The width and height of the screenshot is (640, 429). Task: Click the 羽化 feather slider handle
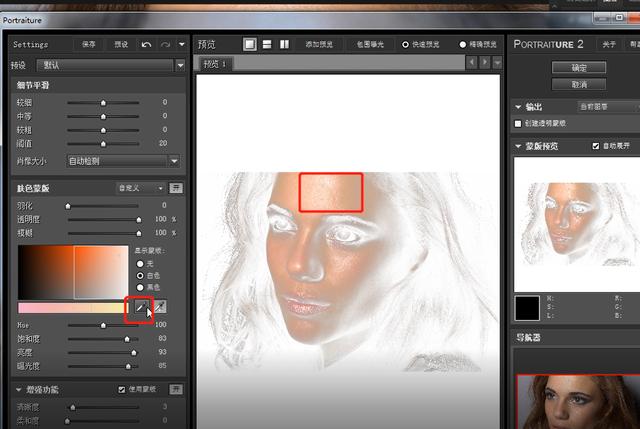[x=68, y=206]
